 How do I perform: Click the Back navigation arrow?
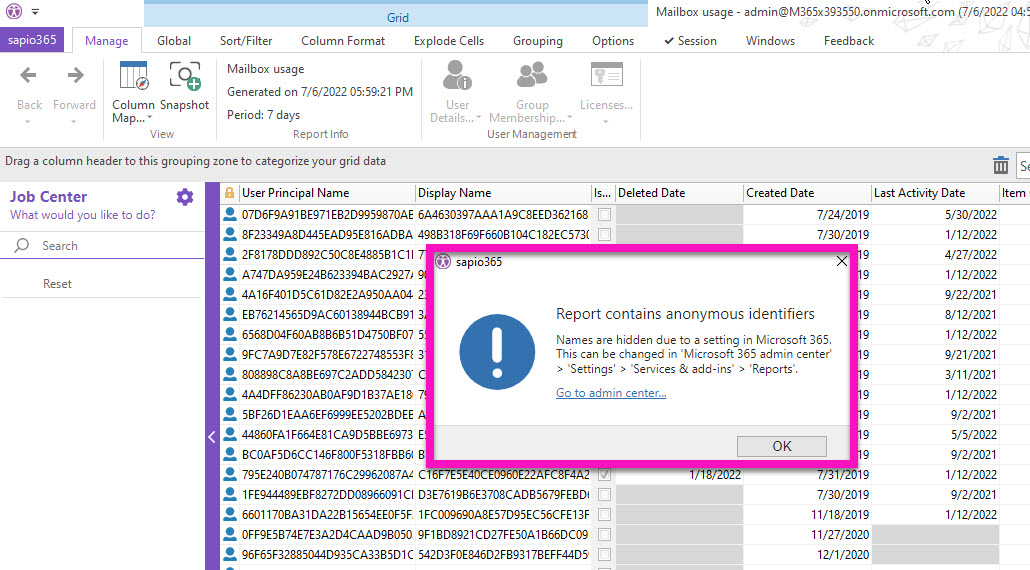click(x=28, y=76)
